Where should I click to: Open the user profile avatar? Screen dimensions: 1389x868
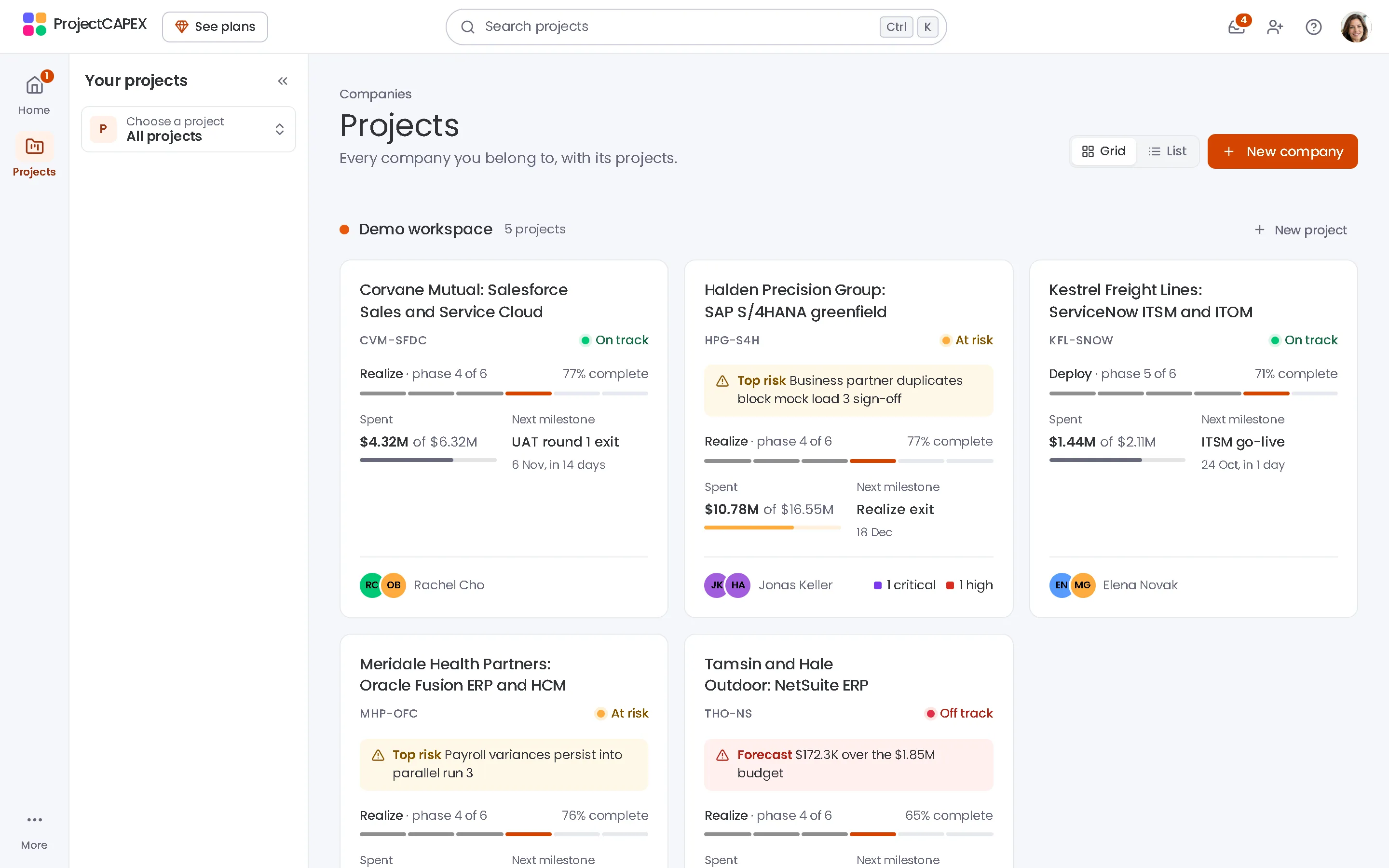(1356, 27)
